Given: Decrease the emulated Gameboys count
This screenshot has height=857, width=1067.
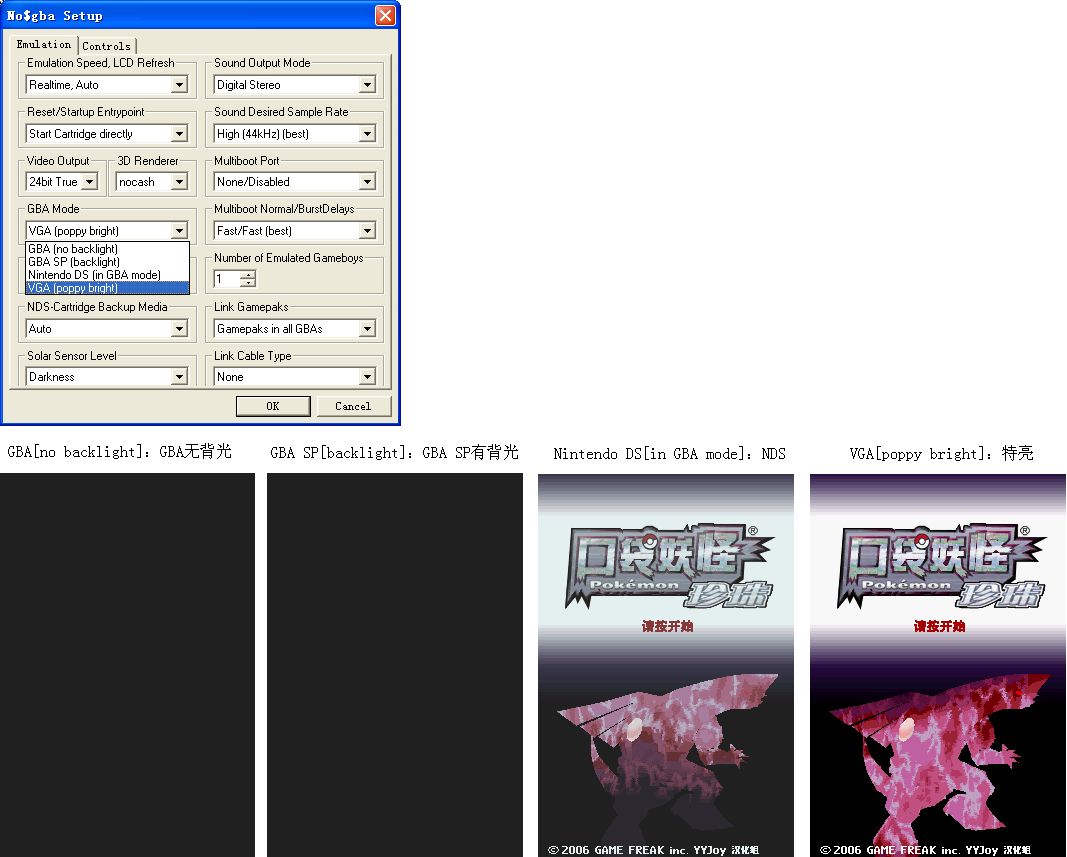Looking at the screenshot, I should pyautogui.click(x=248, y=283).
